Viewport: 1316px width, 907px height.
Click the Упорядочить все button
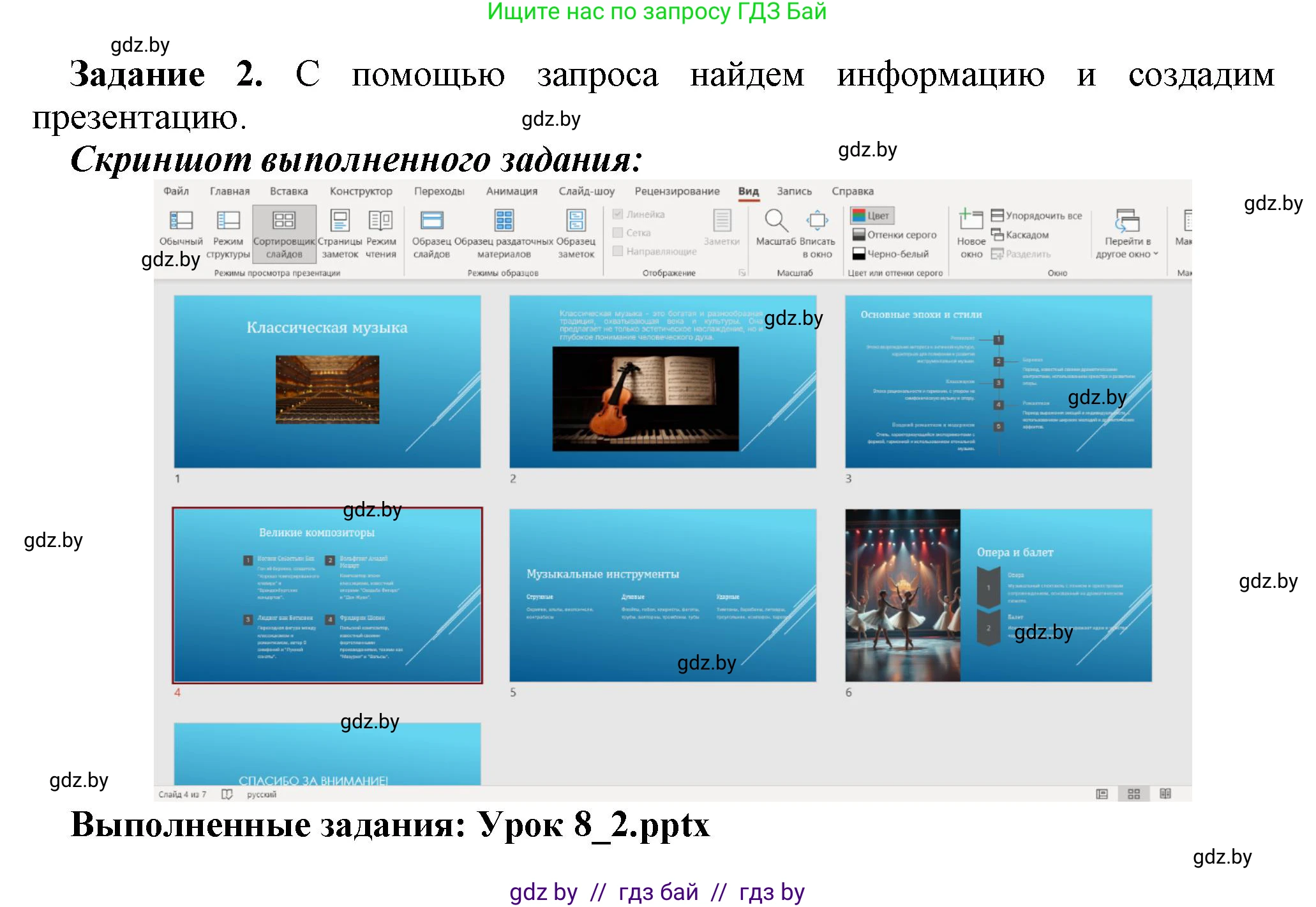(x=1036, y=215)
